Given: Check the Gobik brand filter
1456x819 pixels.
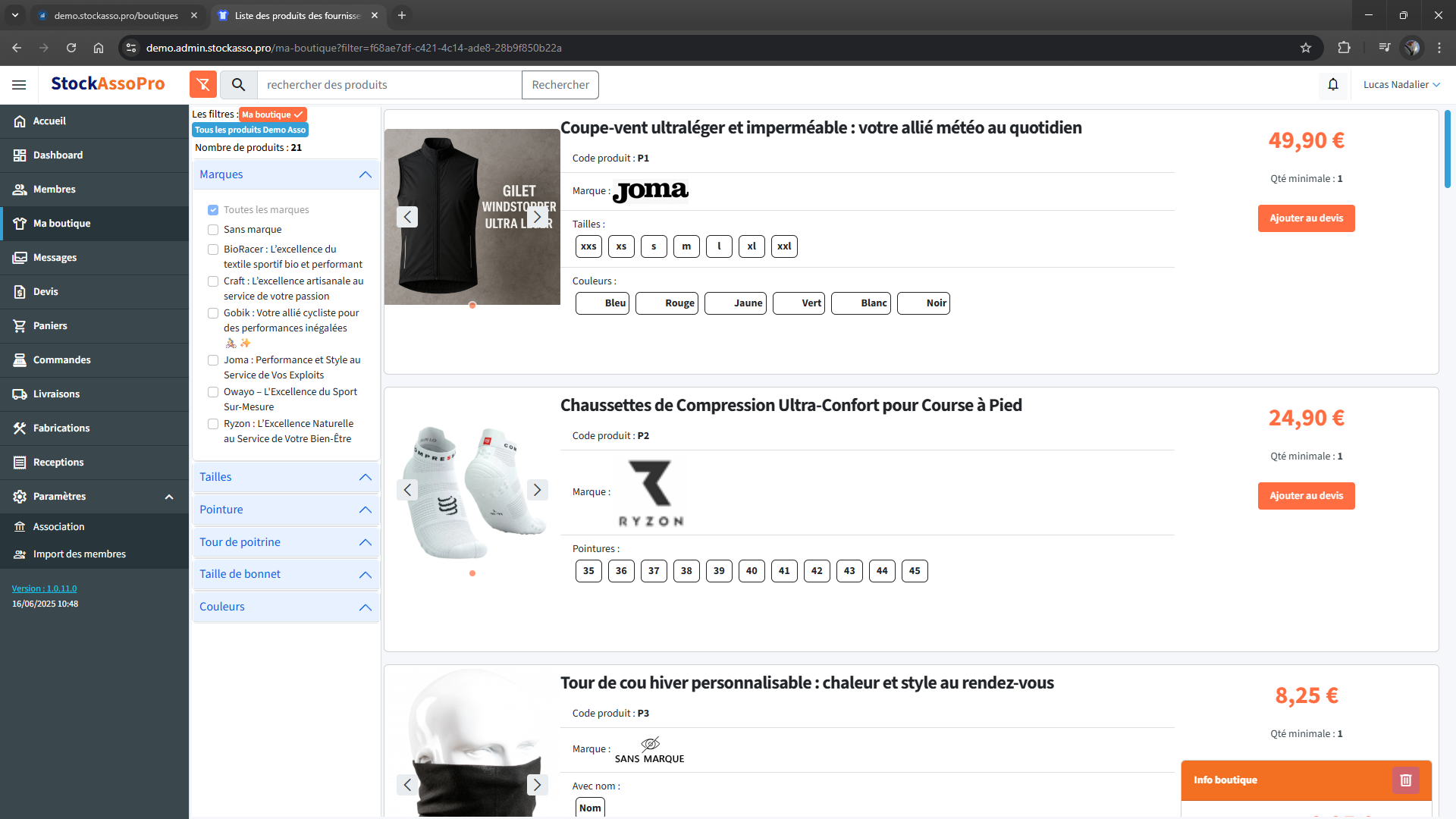Looking at the screenshot, I should [x=213, y=313].
